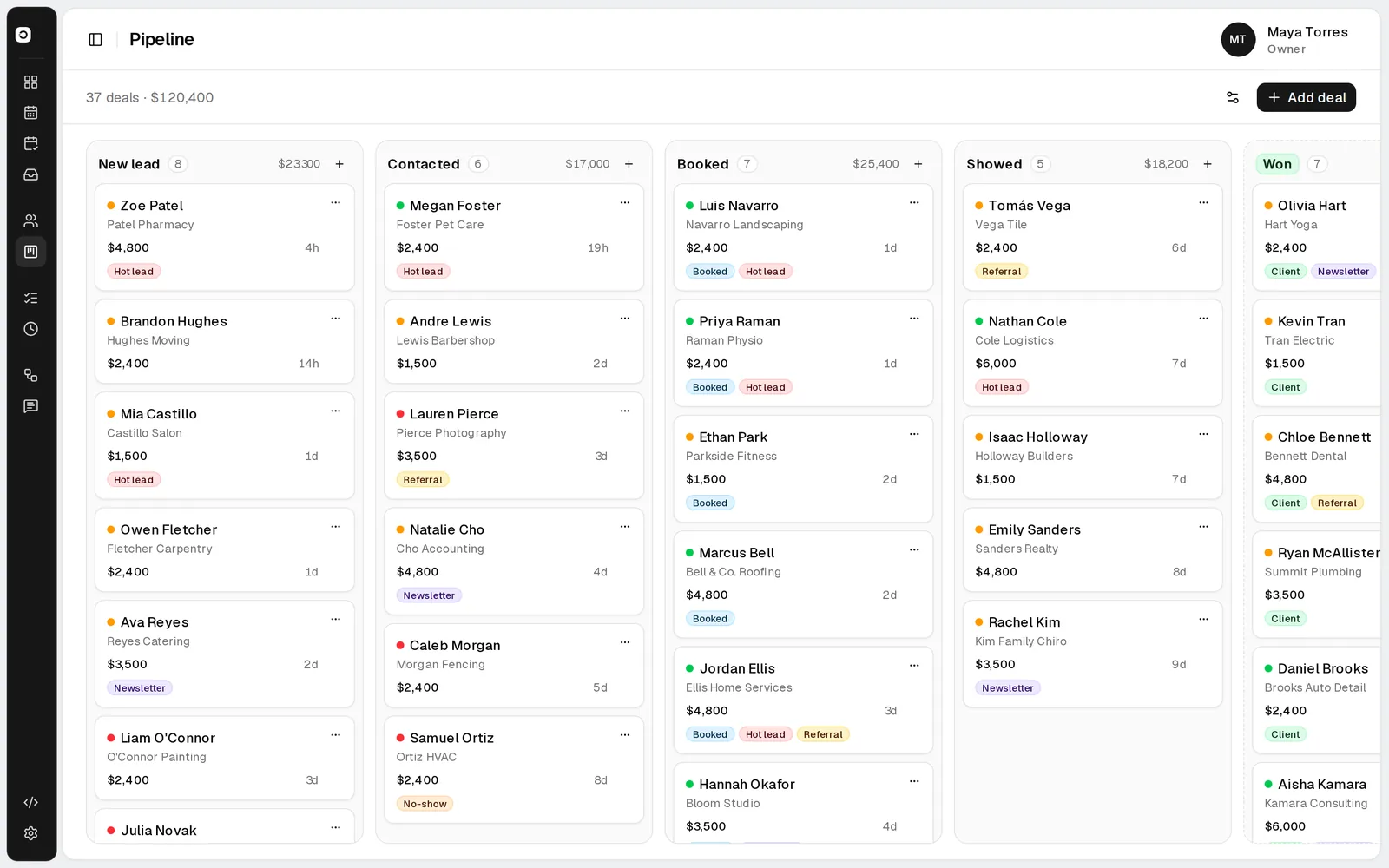Open Tomás Vega card options menu
This screenshot has width=1389, height=868.
[x=1204, y=202]
